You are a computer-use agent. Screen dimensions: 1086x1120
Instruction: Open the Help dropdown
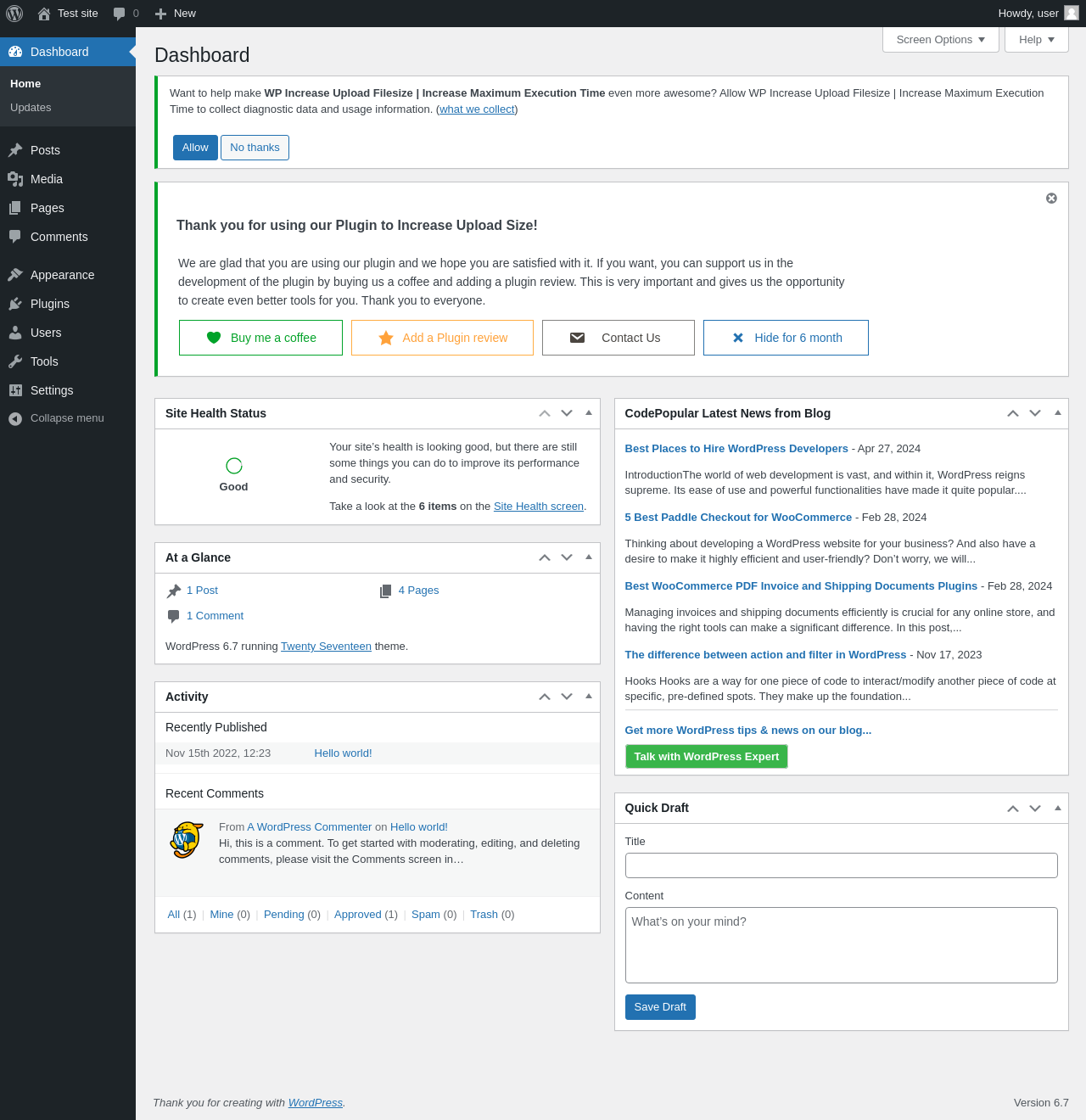tap(1037, 40)
